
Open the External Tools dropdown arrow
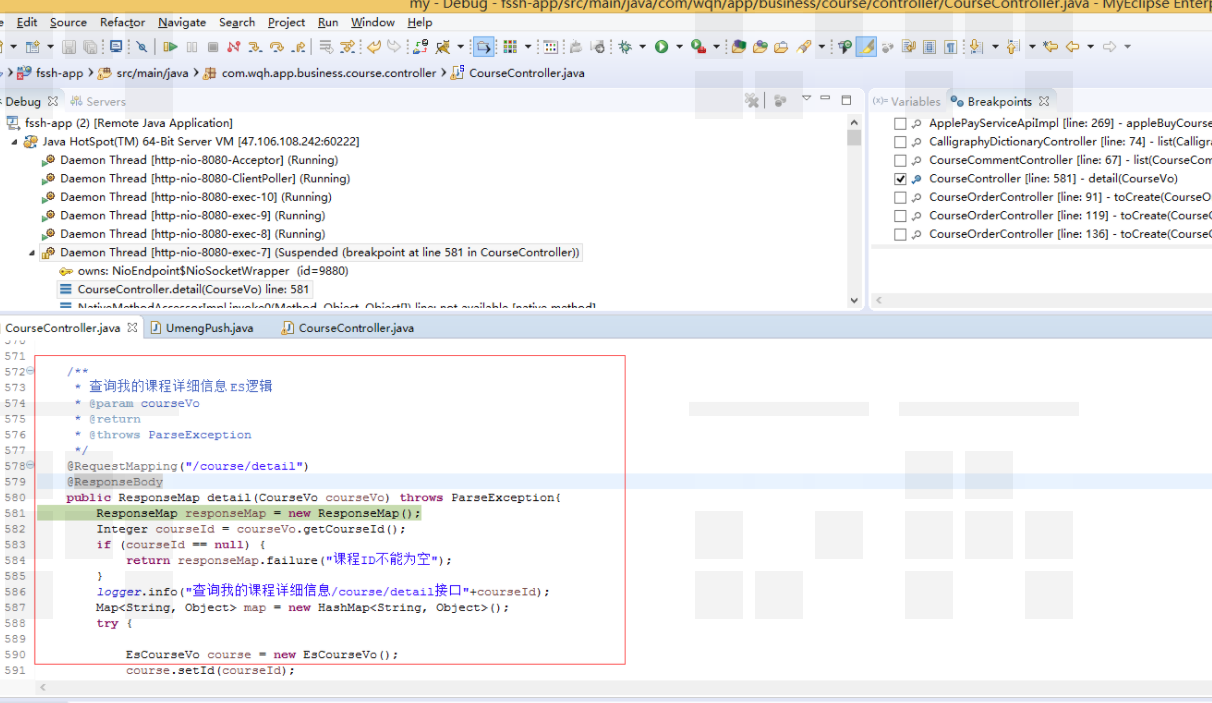pyautogui.click(x=716, y=46)
